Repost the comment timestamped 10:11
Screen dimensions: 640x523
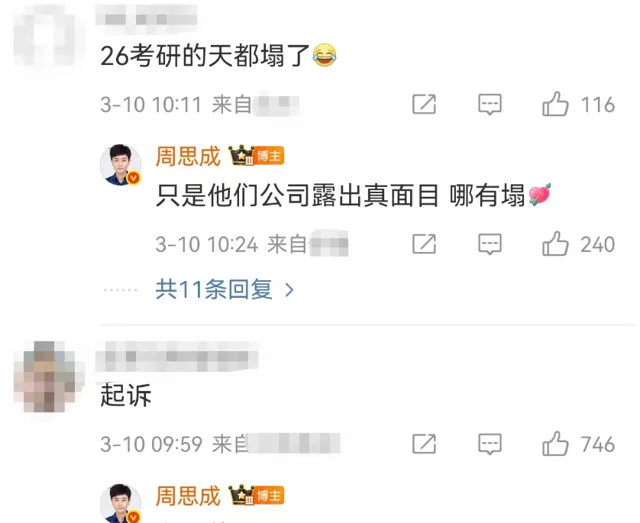click(x=424, y=104)
